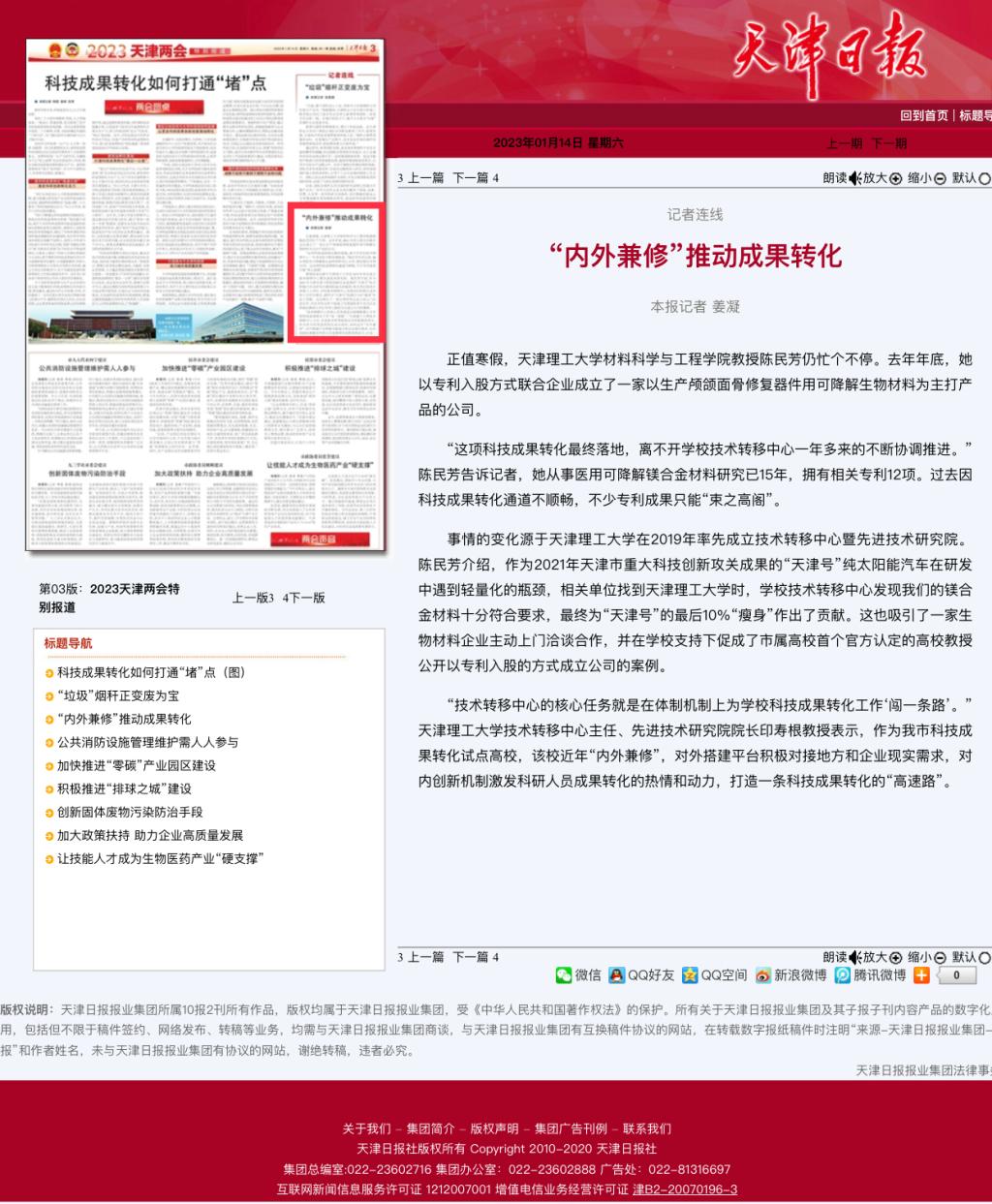Navigate to 下一期 issue

[889, 143]
